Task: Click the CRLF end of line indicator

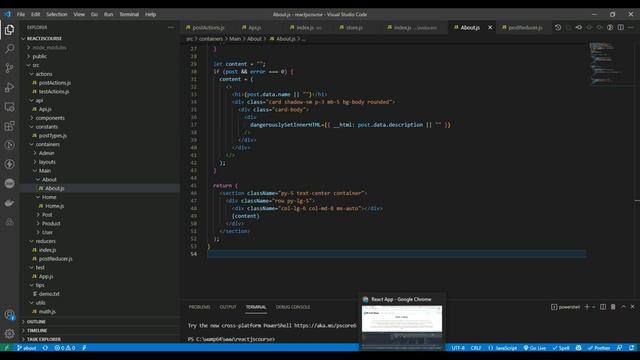Action: point(476,348)
